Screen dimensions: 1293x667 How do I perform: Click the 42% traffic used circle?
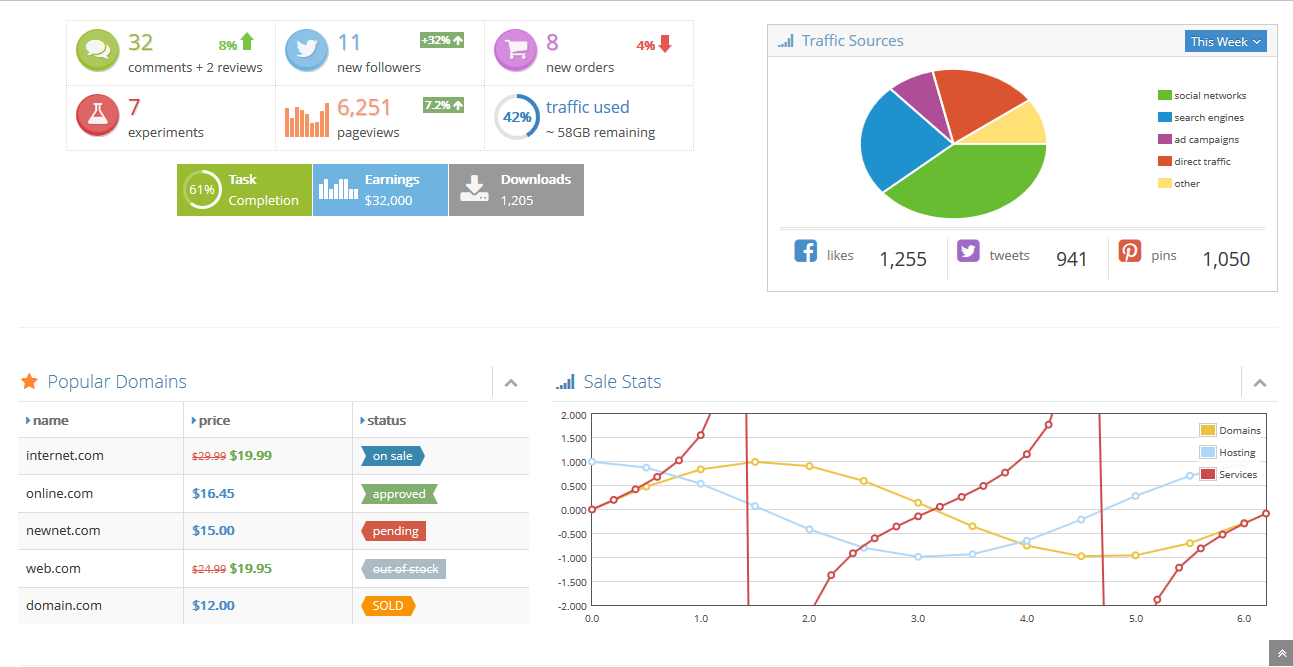(x=517, y=117)
